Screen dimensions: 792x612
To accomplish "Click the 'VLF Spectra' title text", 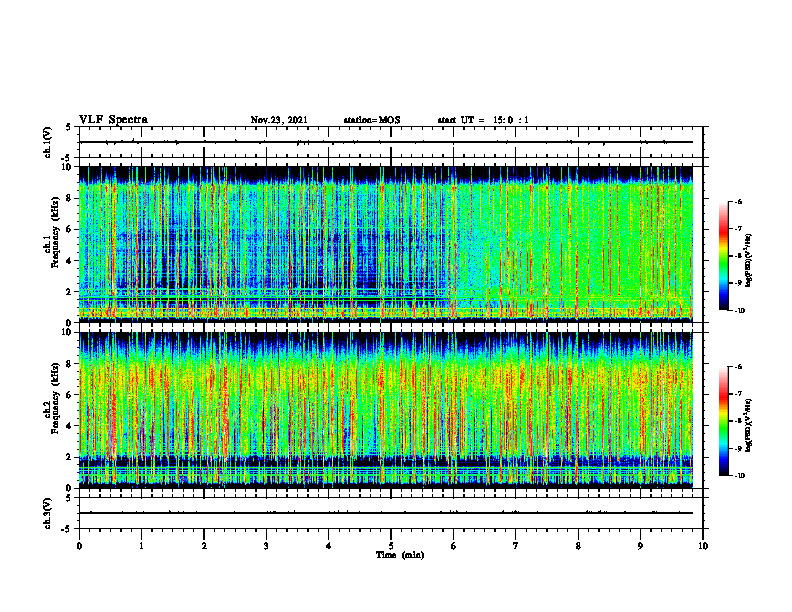I will (x=113, y=120).
